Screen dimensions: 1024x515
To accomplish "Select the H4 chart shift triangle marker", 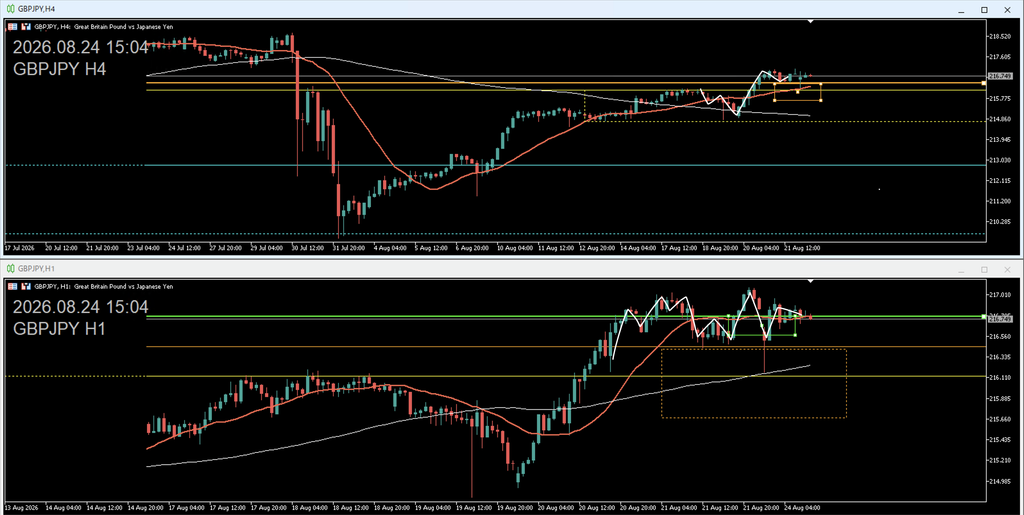I will [x=810, y=22].
